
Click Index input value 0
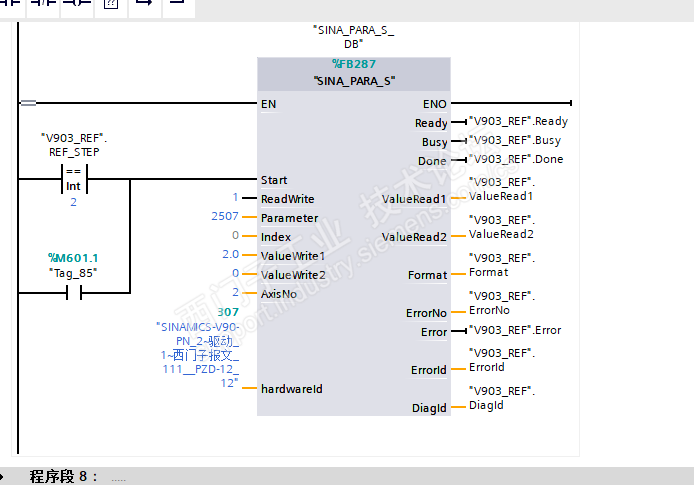pyautogui.click(x=235, y=235)
